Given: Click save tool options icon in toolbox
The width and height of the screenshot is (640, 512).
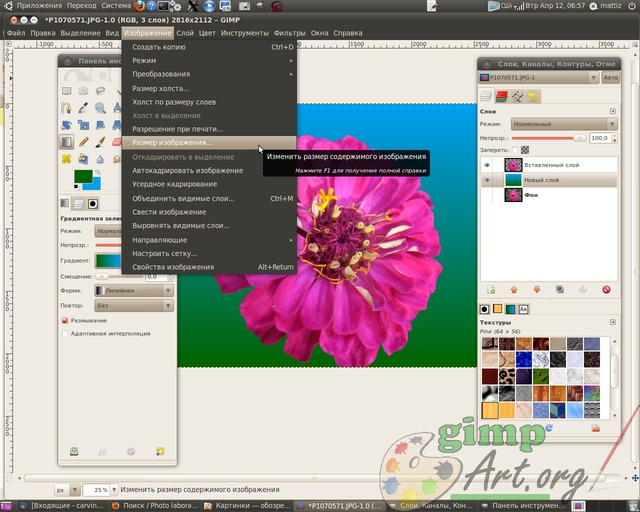Looking at the screenshot, I should [x=74, y=451].
